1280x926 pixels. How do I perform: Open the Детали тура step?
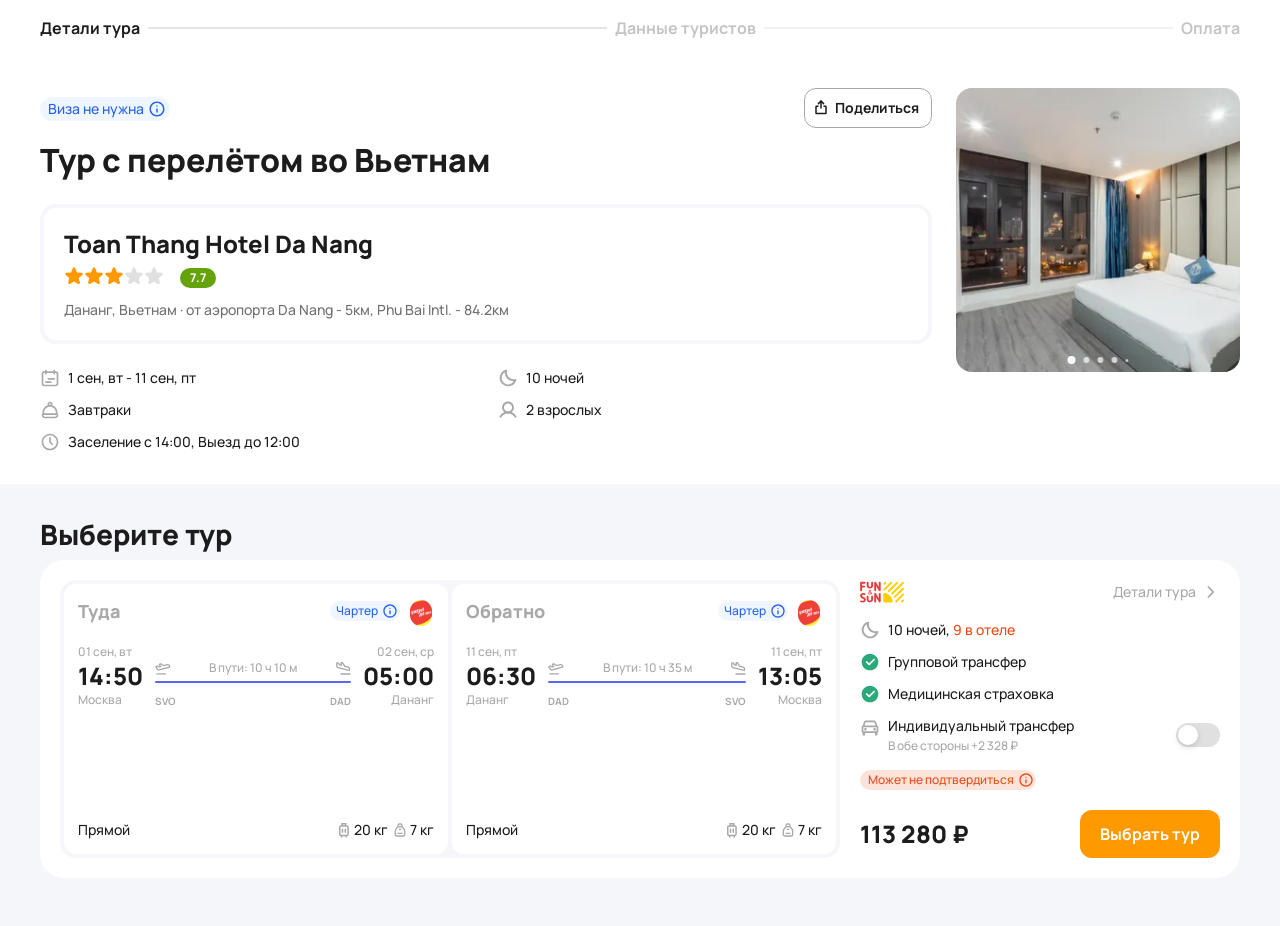coord(90,28)
